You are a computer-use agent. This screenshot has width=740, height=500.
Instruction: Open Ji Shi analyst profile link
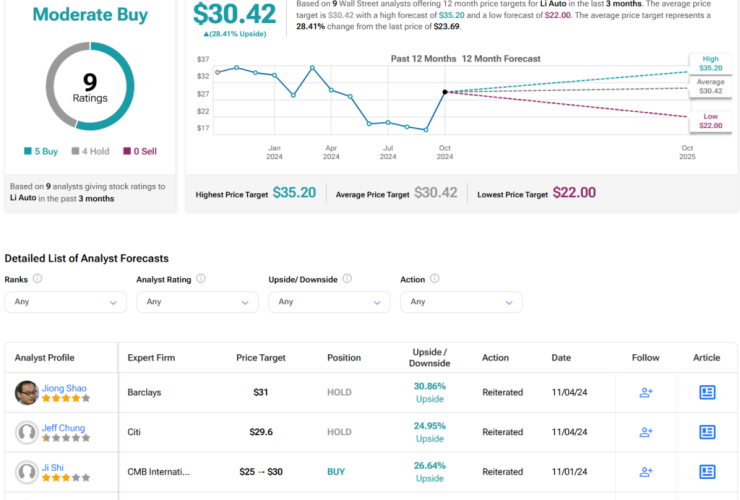(x=52, y=467)
